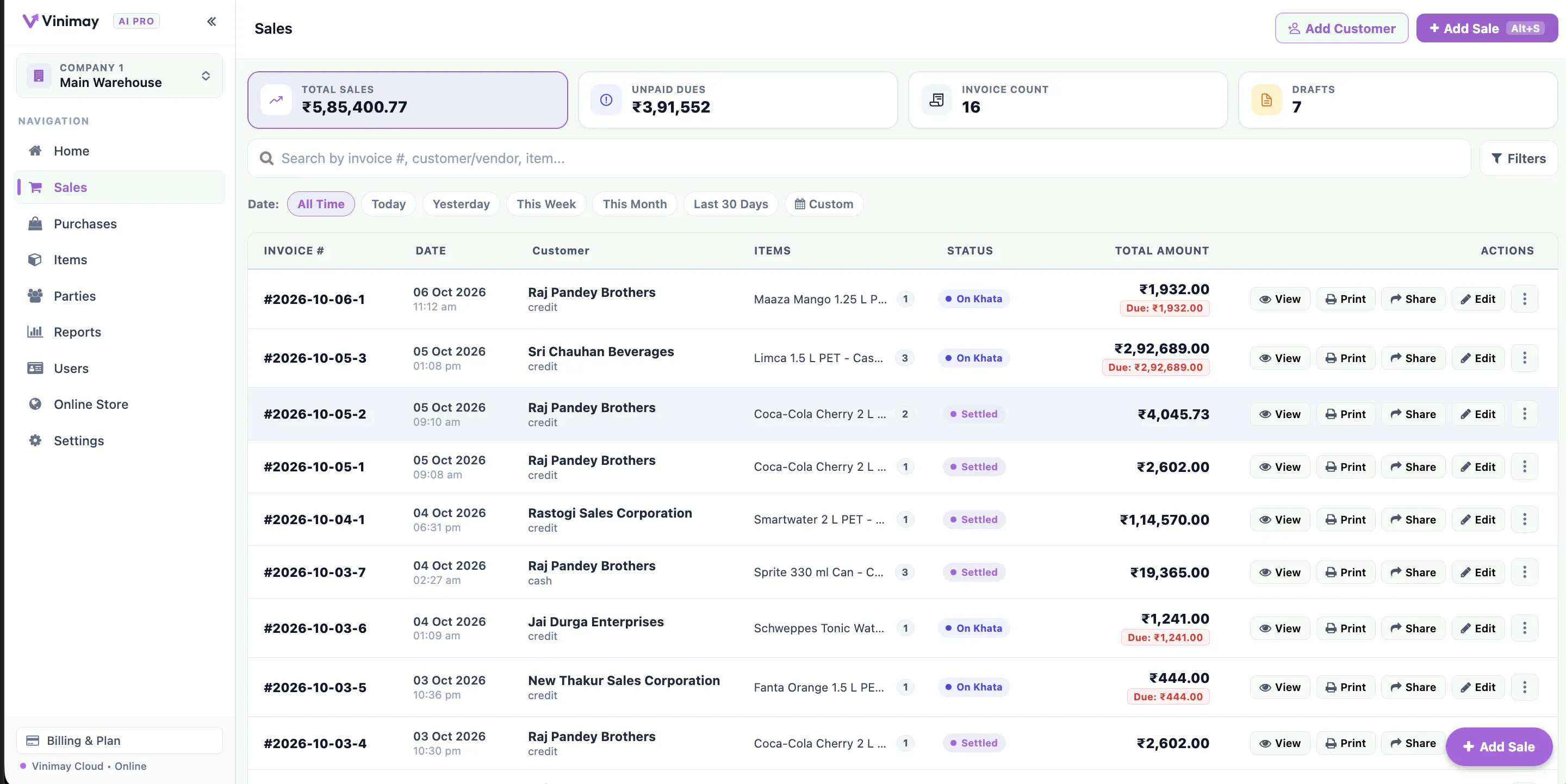Viewport: 1566px width, 784px height.
Task: Open the Custom date range picker
Action: 824,203
